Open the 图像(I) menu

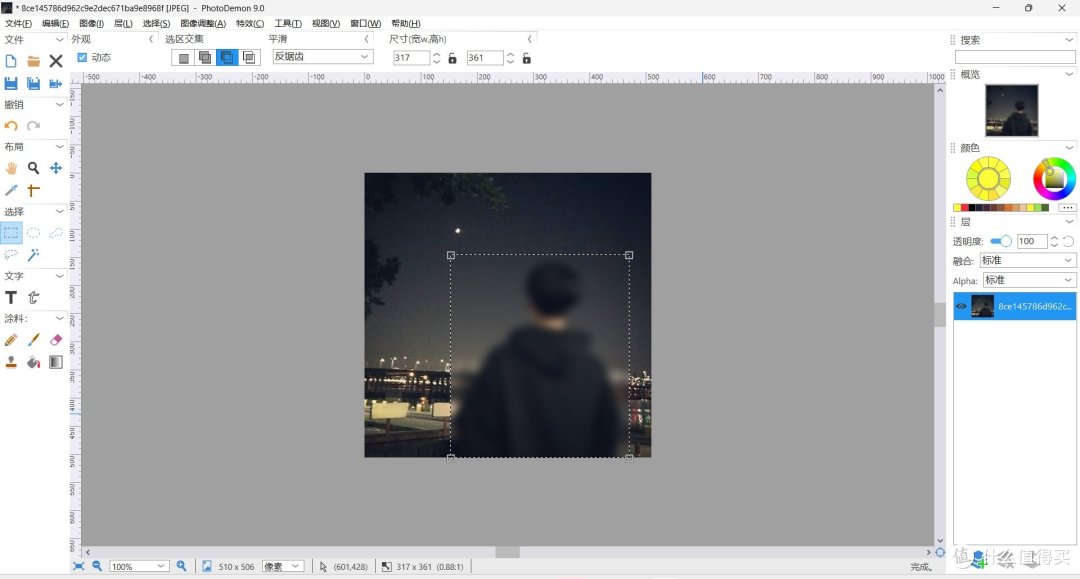pos(92,23)
